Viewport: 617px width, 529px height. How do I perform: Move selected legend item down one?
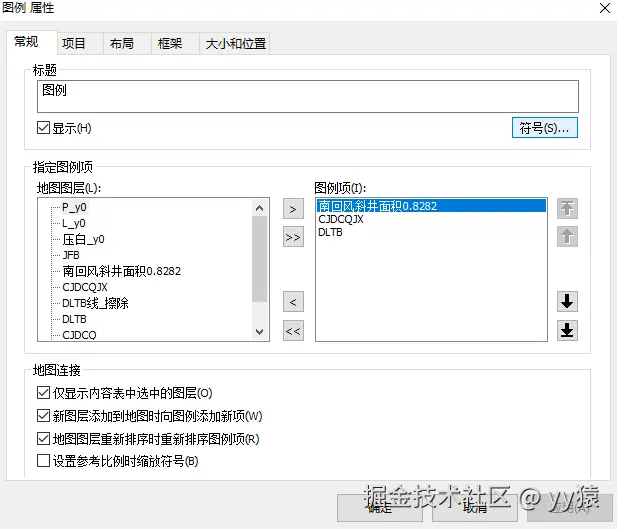pyautogui.click(x=567, y=301)
